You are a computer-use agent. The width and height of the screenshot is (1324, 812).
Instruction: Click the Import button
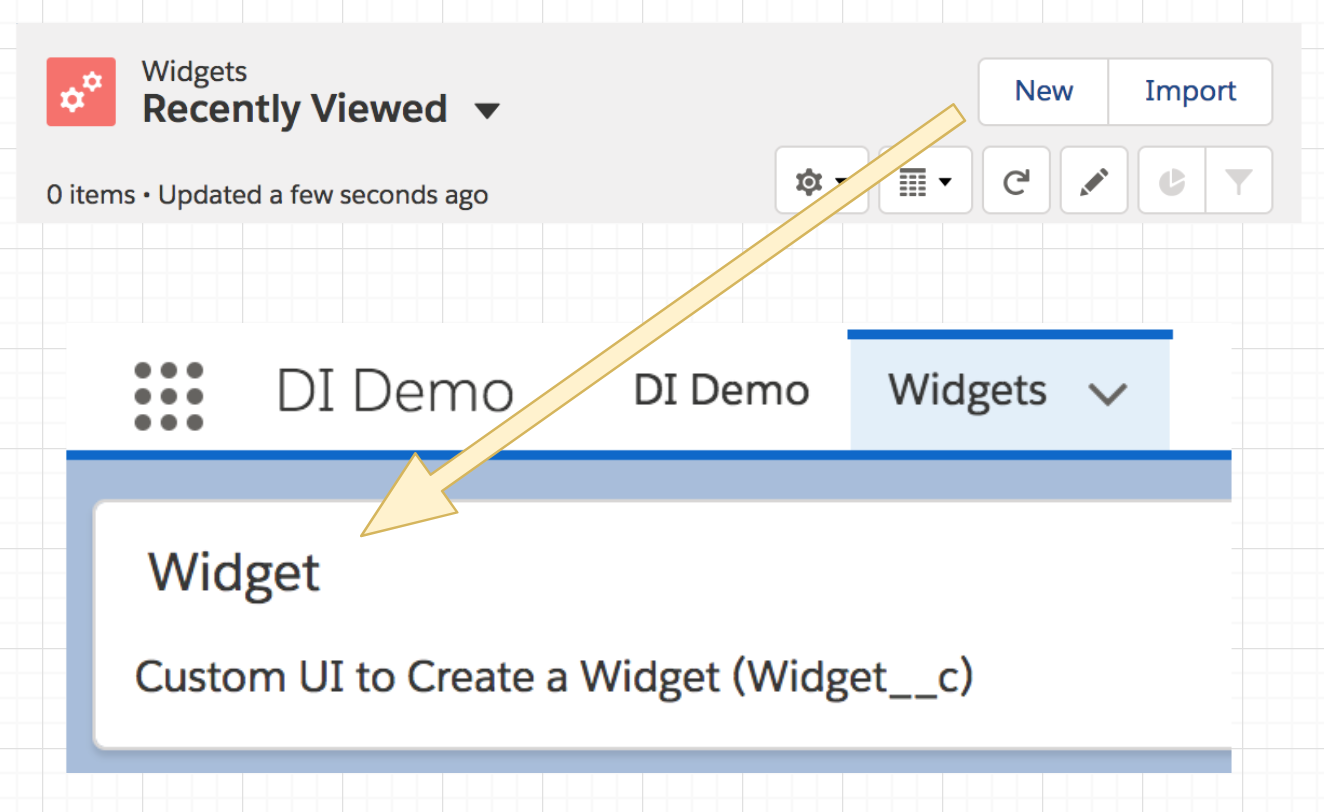(x=1190, y=91)
